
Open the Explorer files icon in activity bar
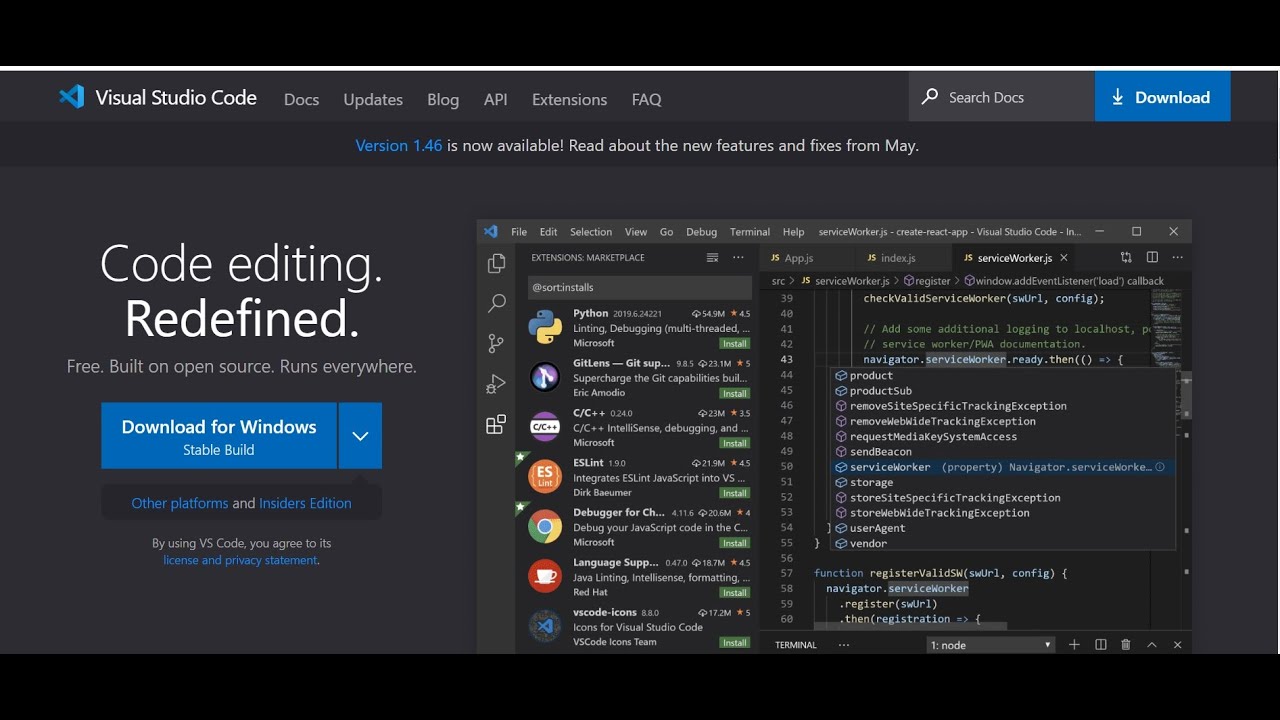(496, 264)
